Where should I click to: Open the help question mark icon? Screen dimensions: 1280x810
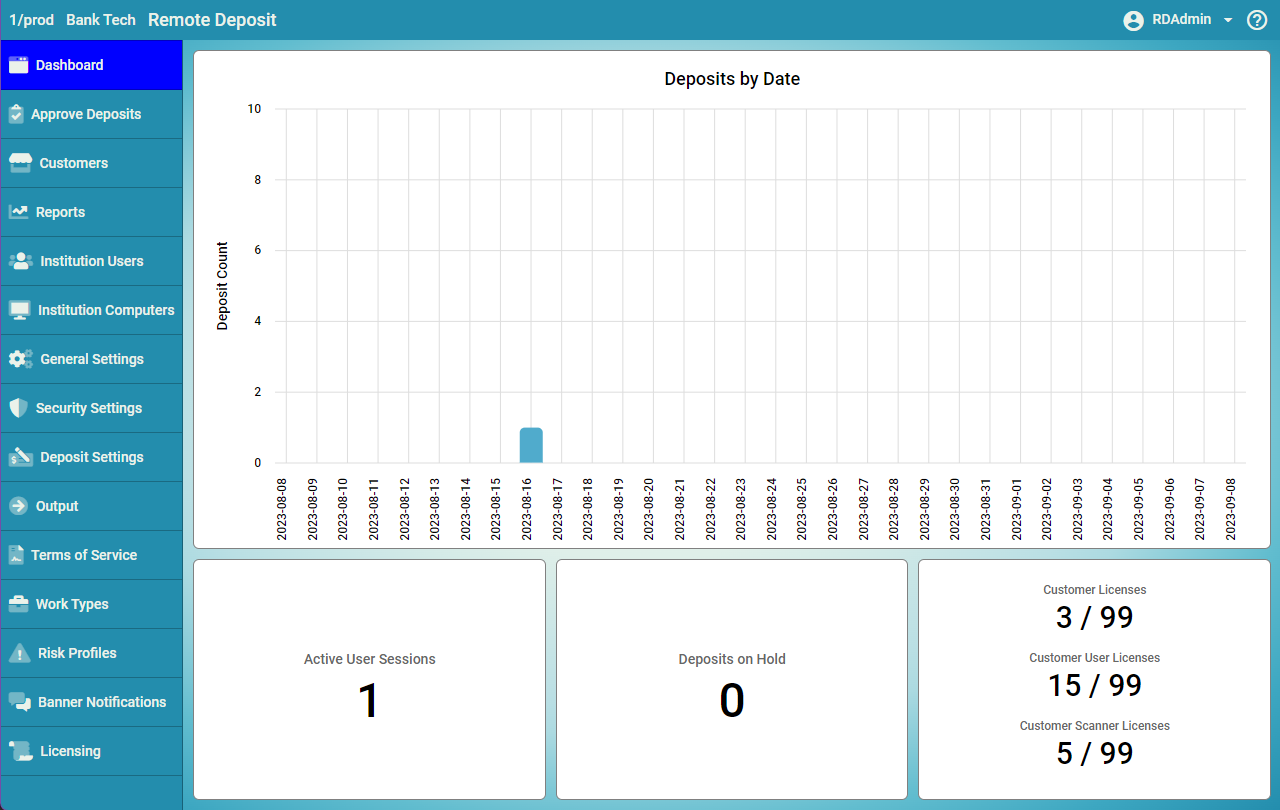click(1257, 19)
